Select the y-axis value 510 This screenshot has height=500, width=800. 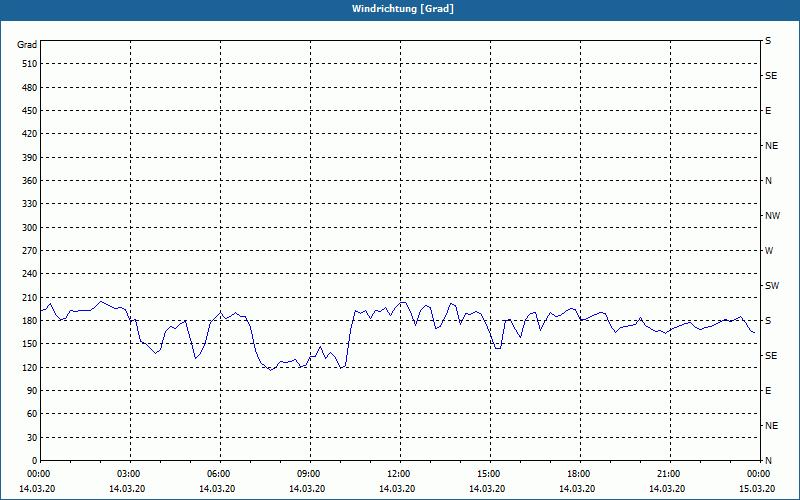coord(30,64)
